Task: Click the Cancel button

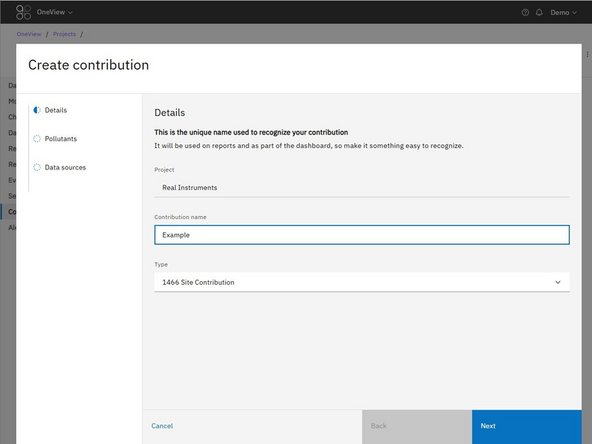Action: [x=162, y=426]
